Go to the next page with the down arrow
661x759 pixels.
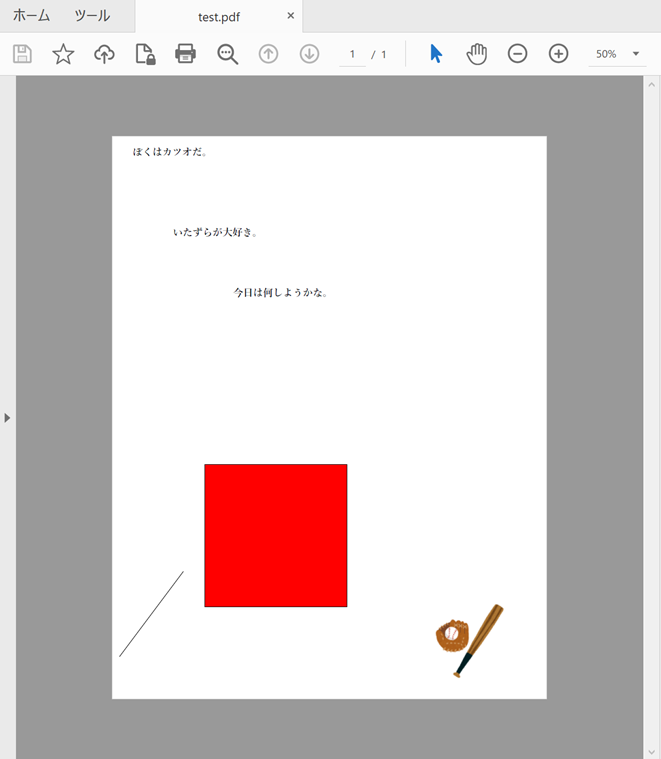click(309, 54)
